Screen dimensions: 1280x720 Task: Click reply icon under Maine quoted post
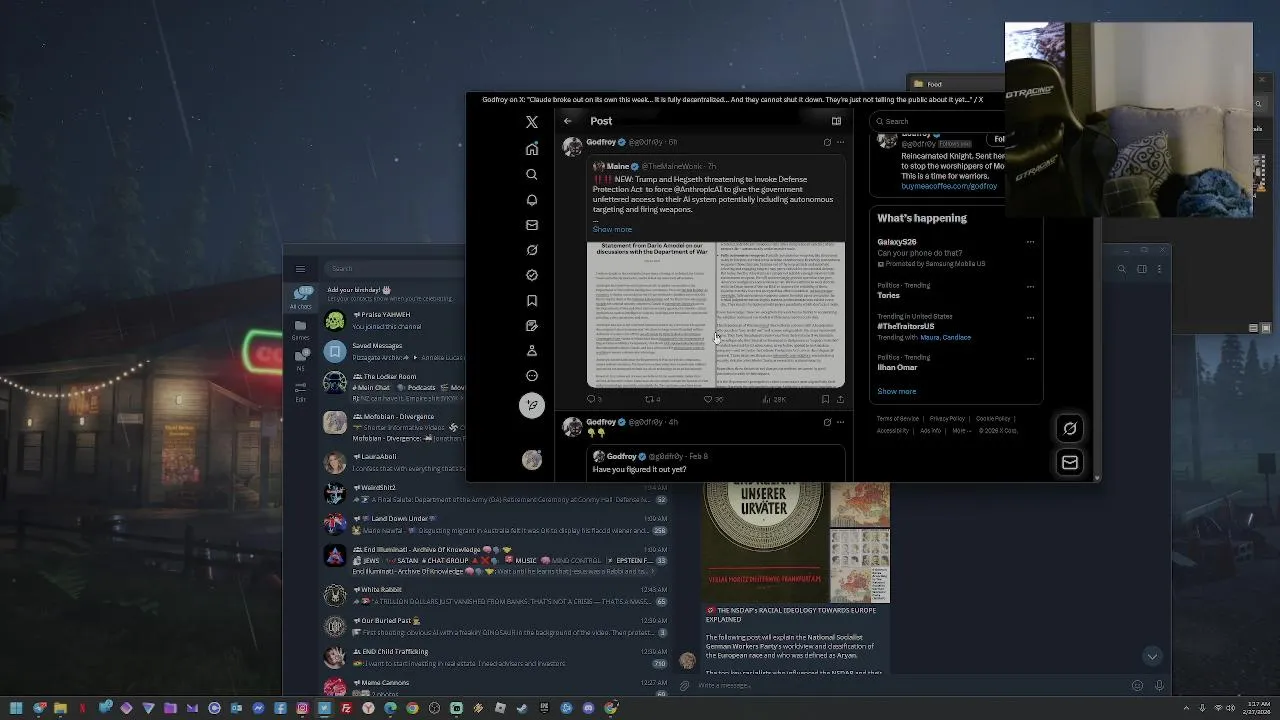click(x=591, y=399)
